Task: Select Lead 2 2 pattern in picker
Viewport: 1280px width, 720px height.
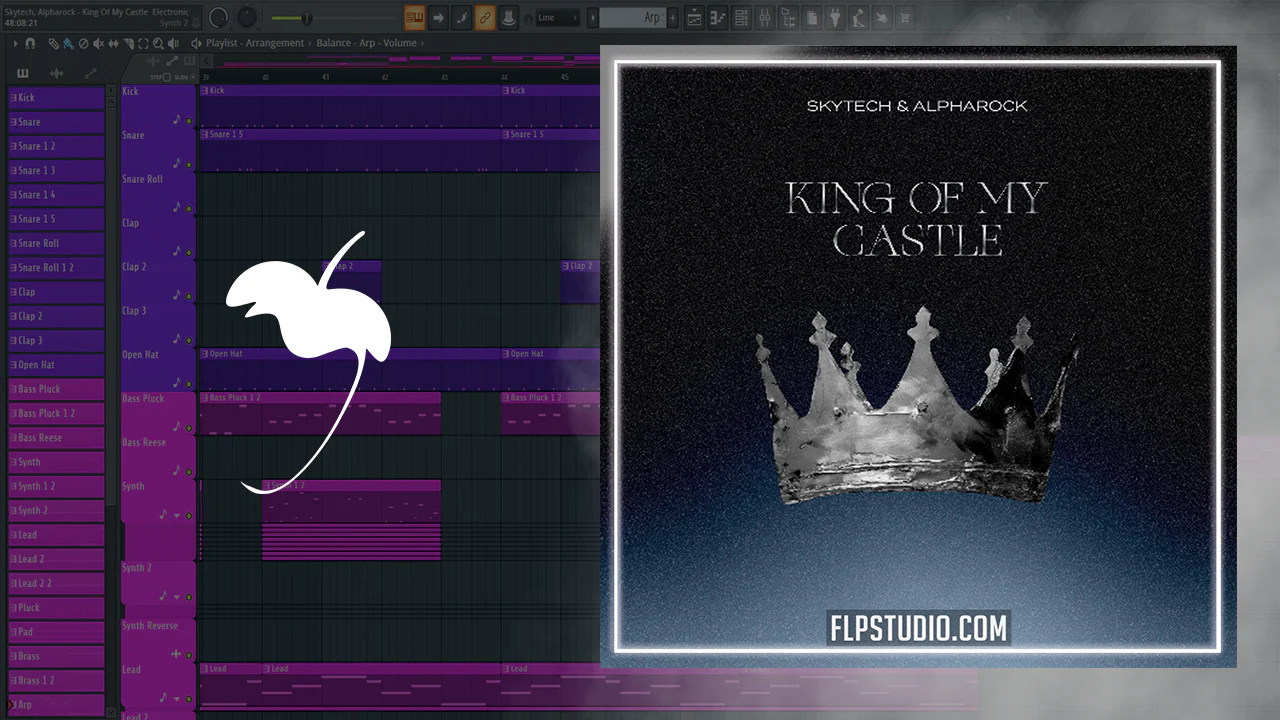Action: 56,583
